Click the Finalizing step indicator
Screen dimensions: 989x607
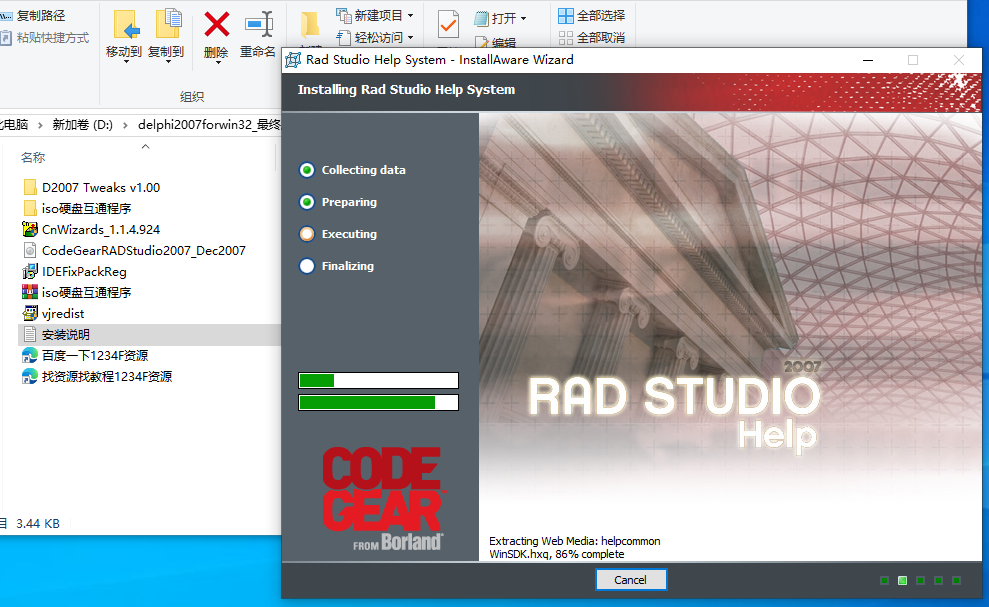click(x=307, y=266)
